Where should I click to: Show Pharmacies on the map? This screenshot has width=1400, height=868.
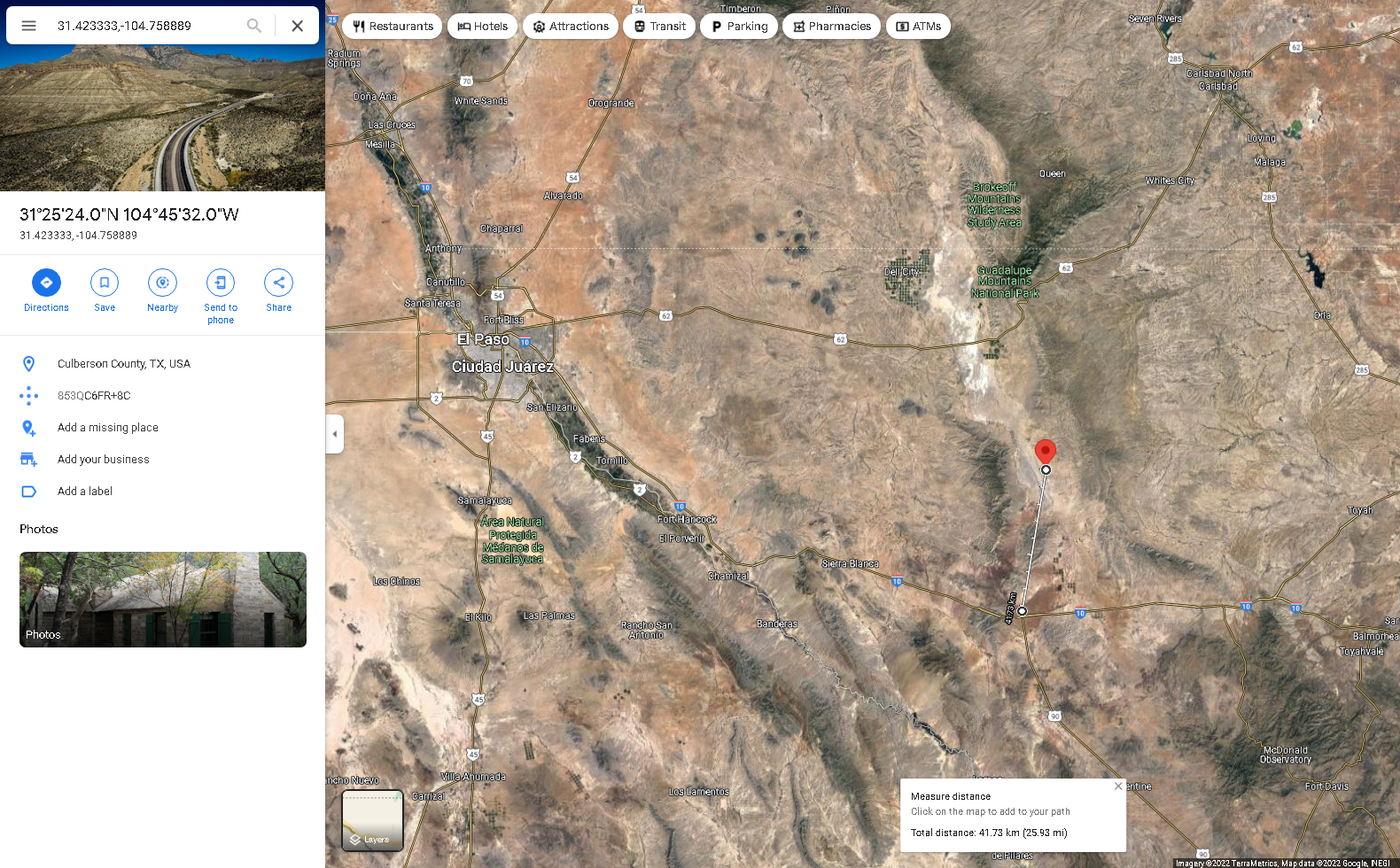pyautogui.click(x=831, y=27)
